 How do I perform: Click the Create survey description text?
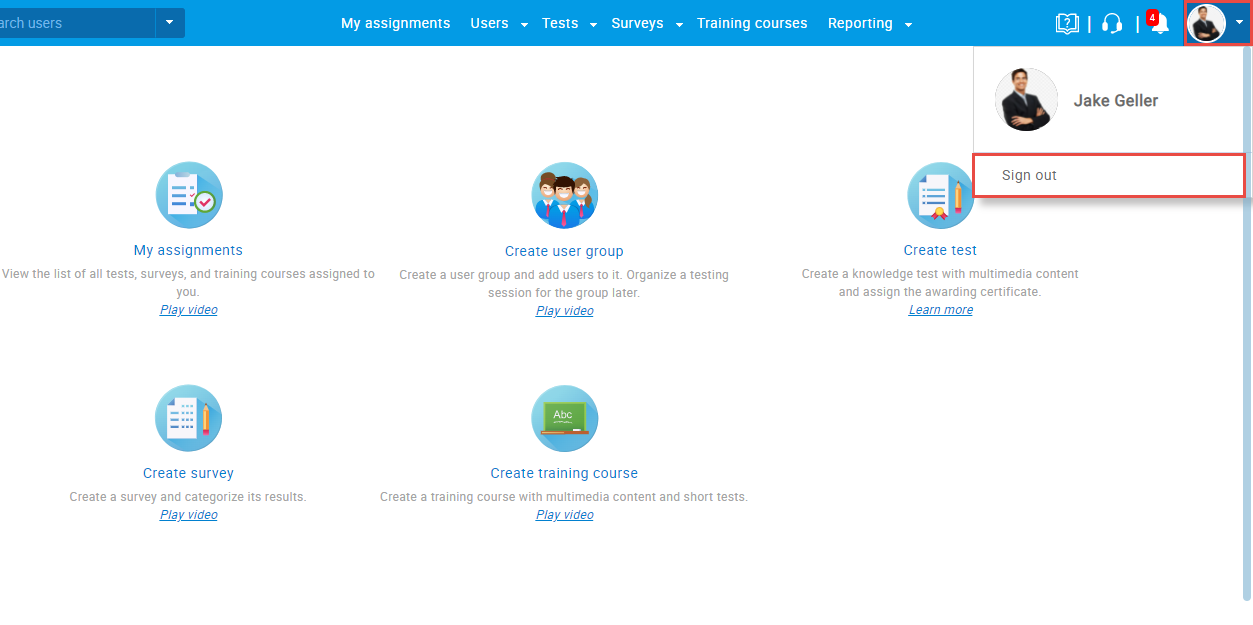(188, 497)
